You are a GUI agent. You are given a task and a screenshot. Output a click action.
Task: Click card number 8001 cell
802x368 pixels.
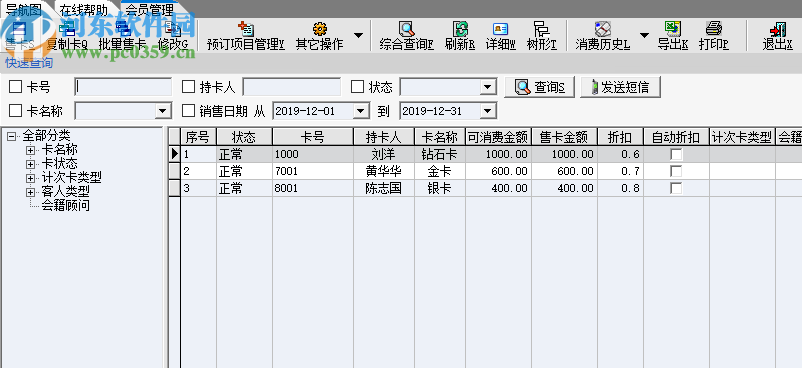[x=313, y=188]
